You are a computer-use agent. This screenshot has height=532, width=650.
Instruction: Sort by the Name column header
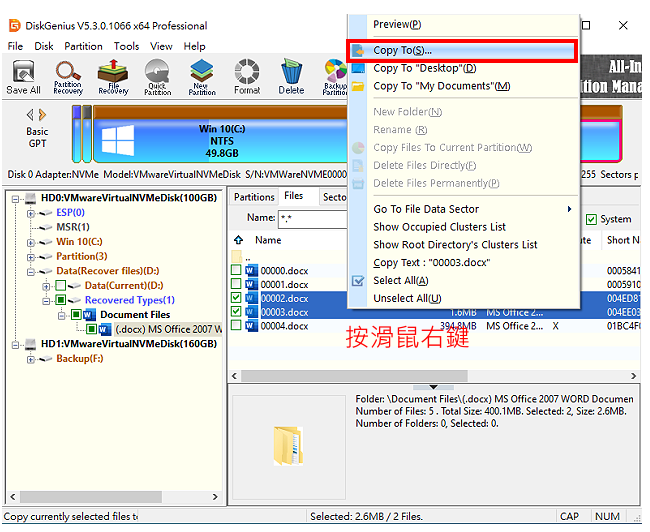[x=268, y=240]
